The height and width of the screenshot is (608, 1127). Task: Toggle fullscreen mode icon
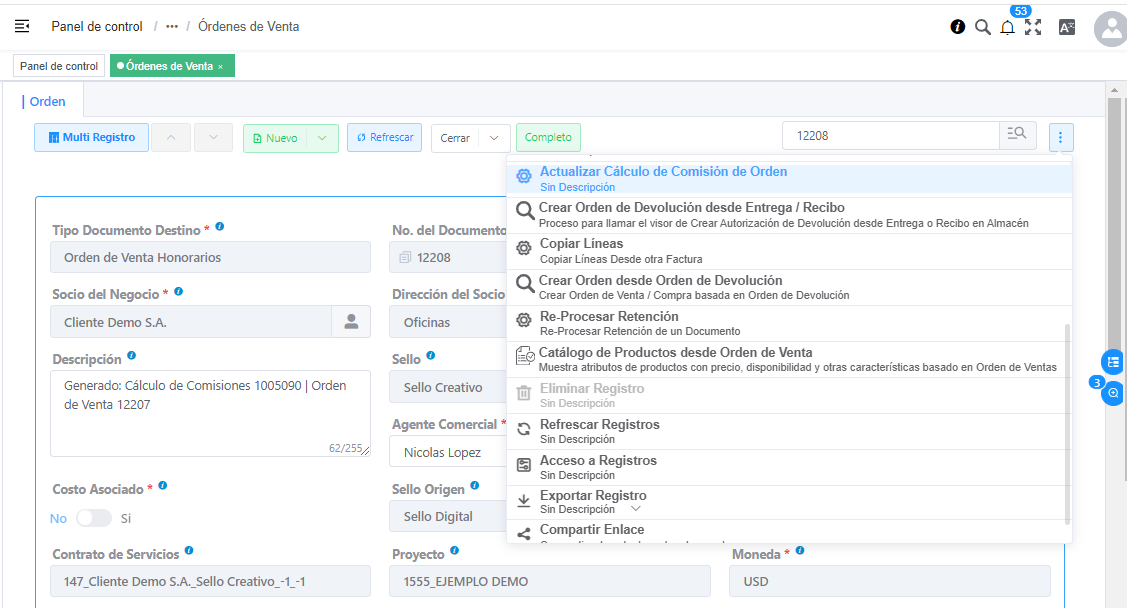tap(1033, 27)
